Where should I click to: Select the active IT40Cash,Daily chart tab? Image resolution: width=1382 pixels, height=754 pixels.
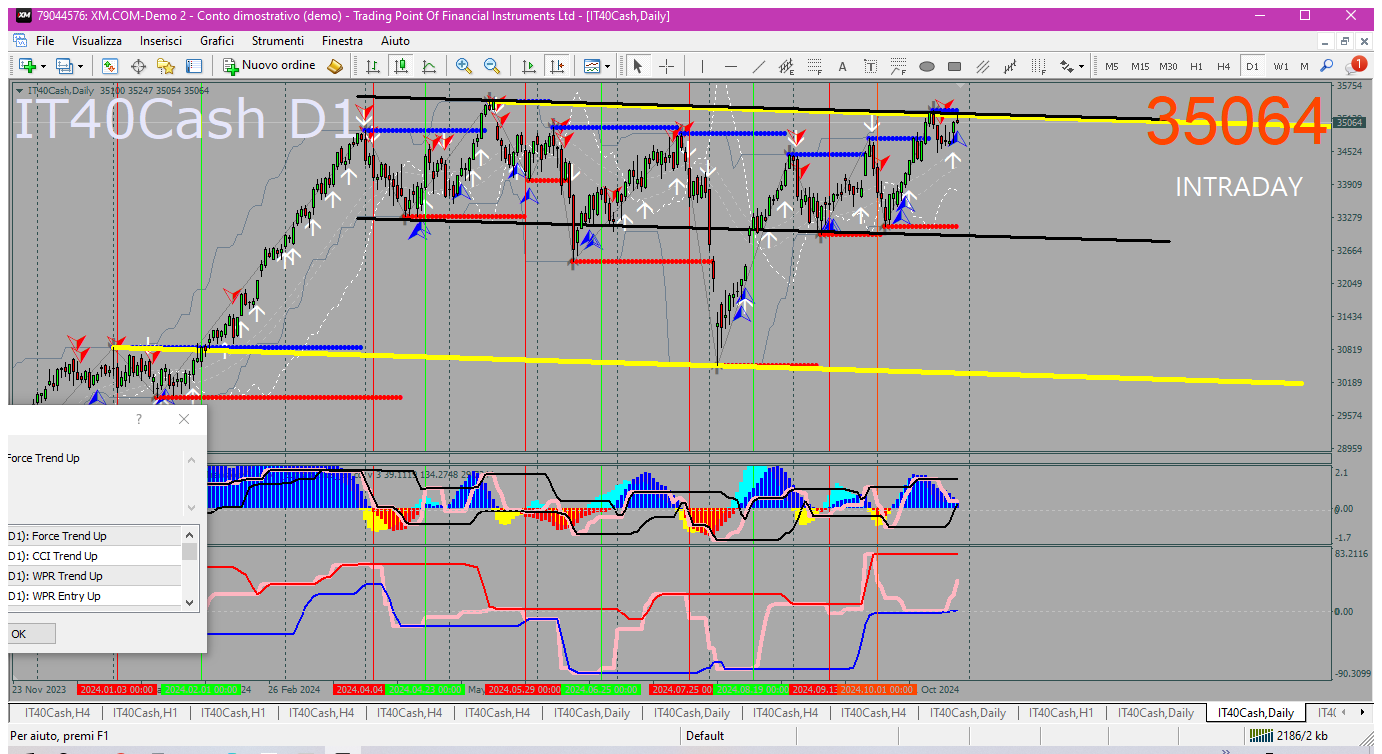pos(1255,713)
